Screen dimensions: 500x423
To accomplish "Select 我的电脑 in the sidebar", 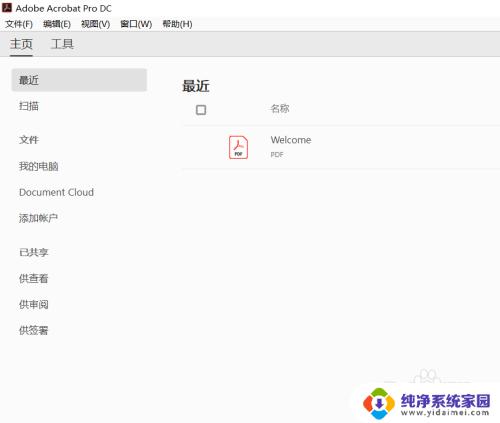I will pyautogui.click(x=39, y=166).
